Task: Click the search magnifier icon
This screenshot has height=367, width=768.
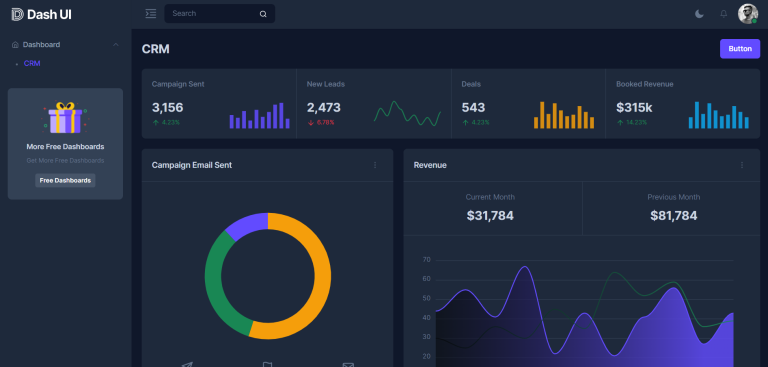Action: [263, 14]
